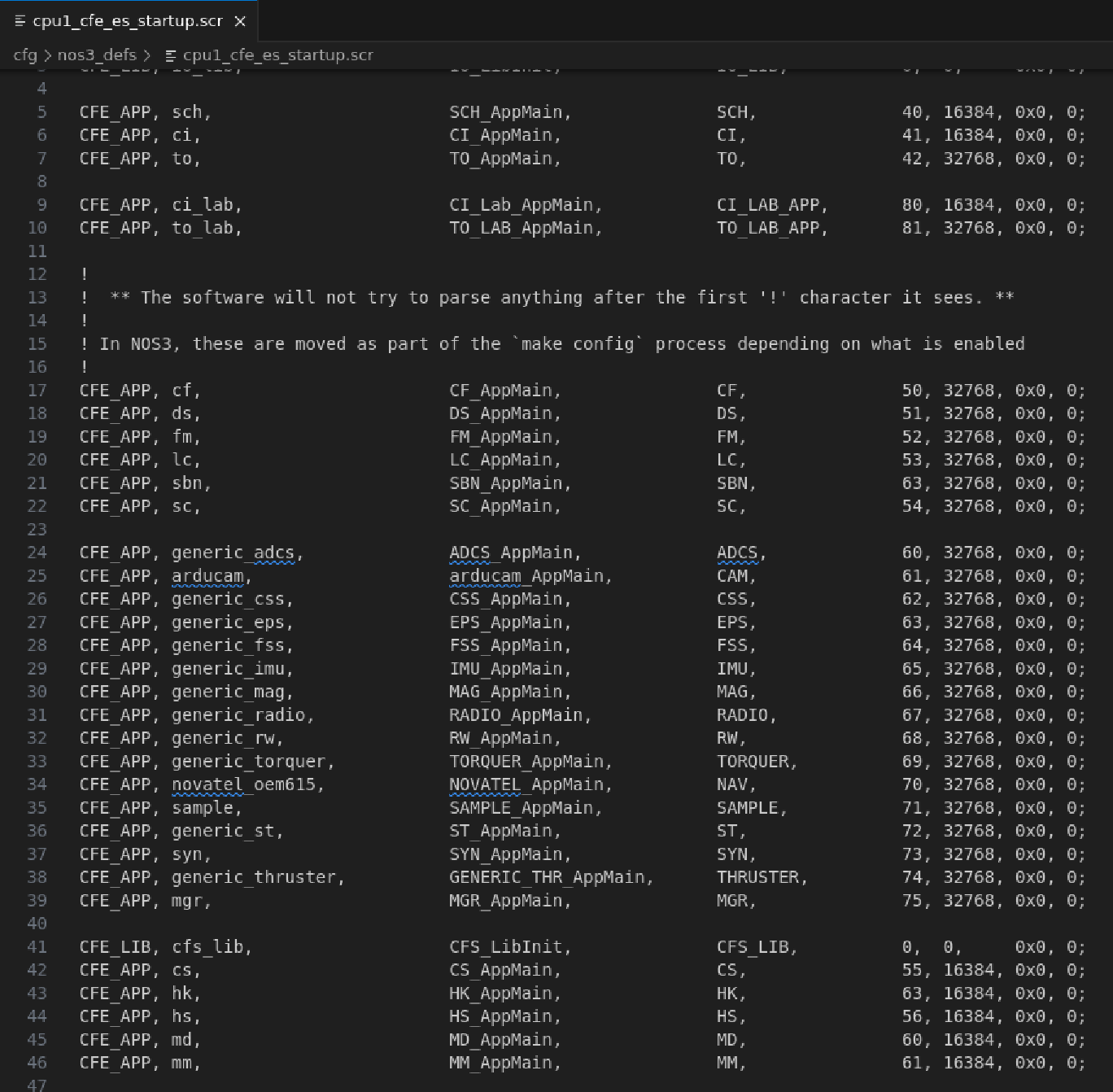Click the text 'generic_eps,'

[x=233, y=622]
